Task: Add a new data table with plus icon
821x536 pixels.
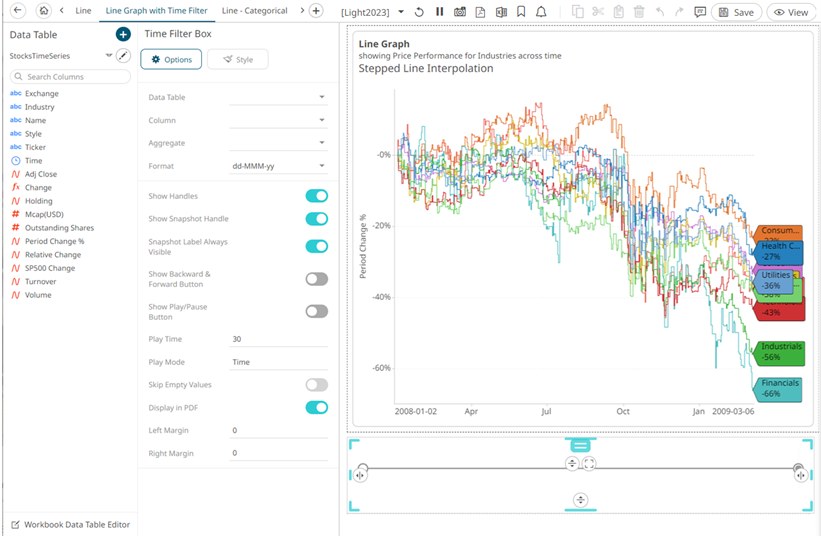Action: click(x=123, y=34)
